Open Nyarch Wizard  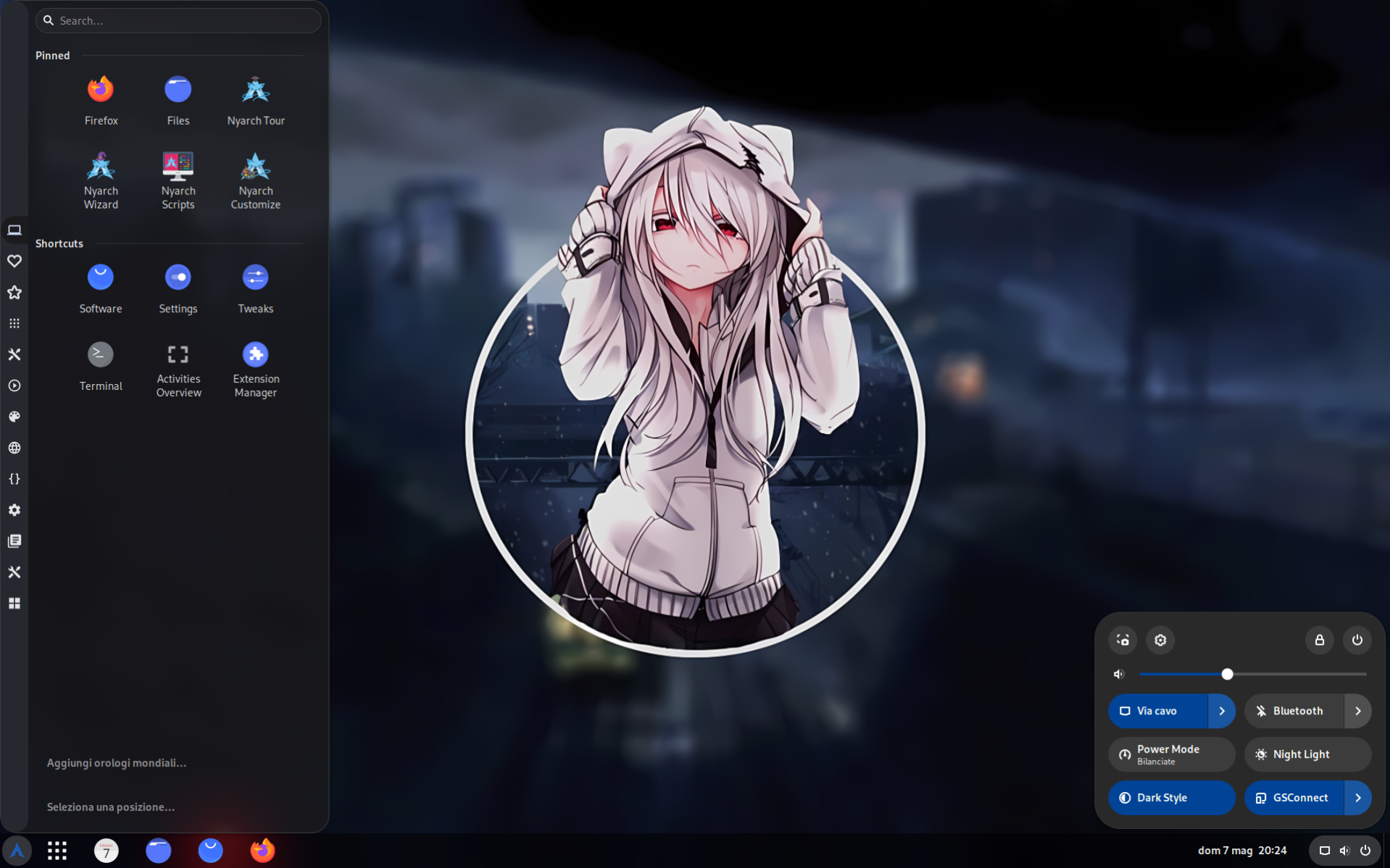coord(101,180)
